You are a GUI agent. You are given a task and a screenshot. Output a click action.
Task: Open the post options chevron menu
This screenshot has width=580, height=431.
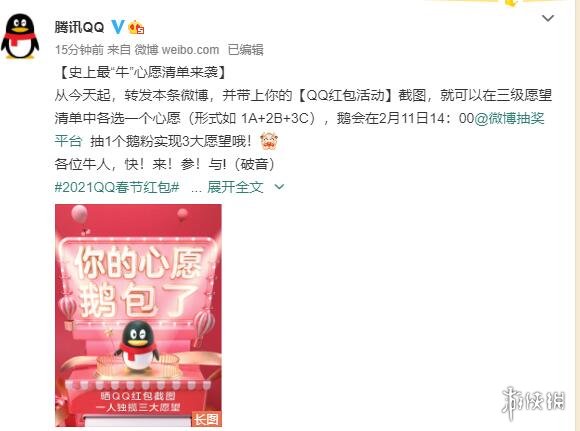(548, 18)
